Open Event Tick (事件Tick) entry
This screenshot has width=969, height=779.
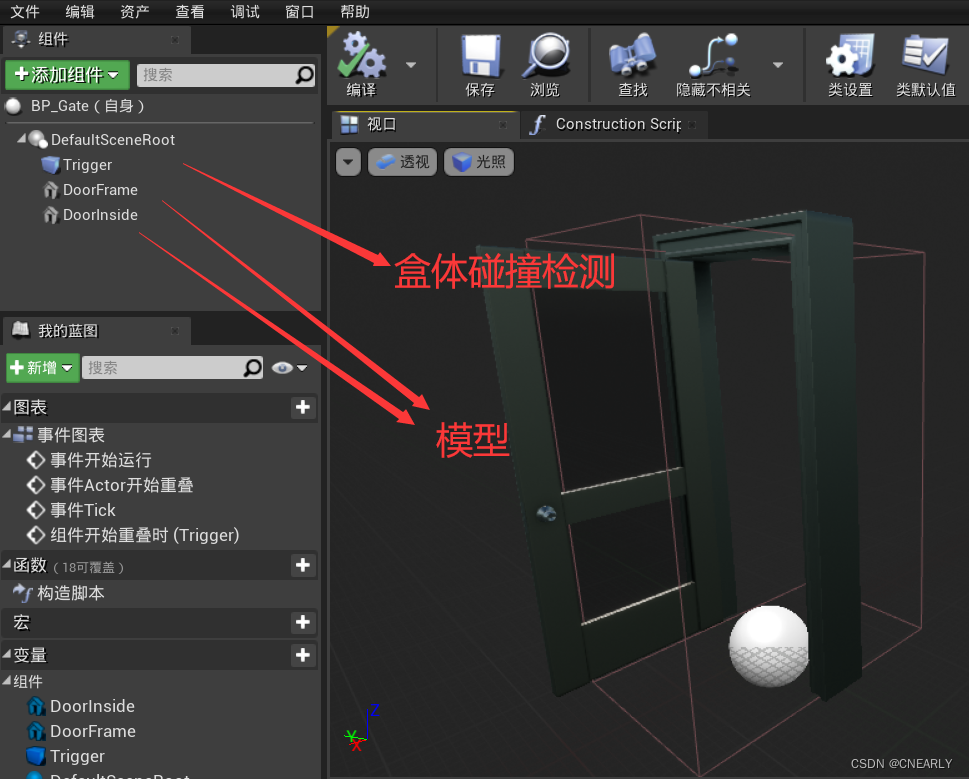tap(83, 510)
